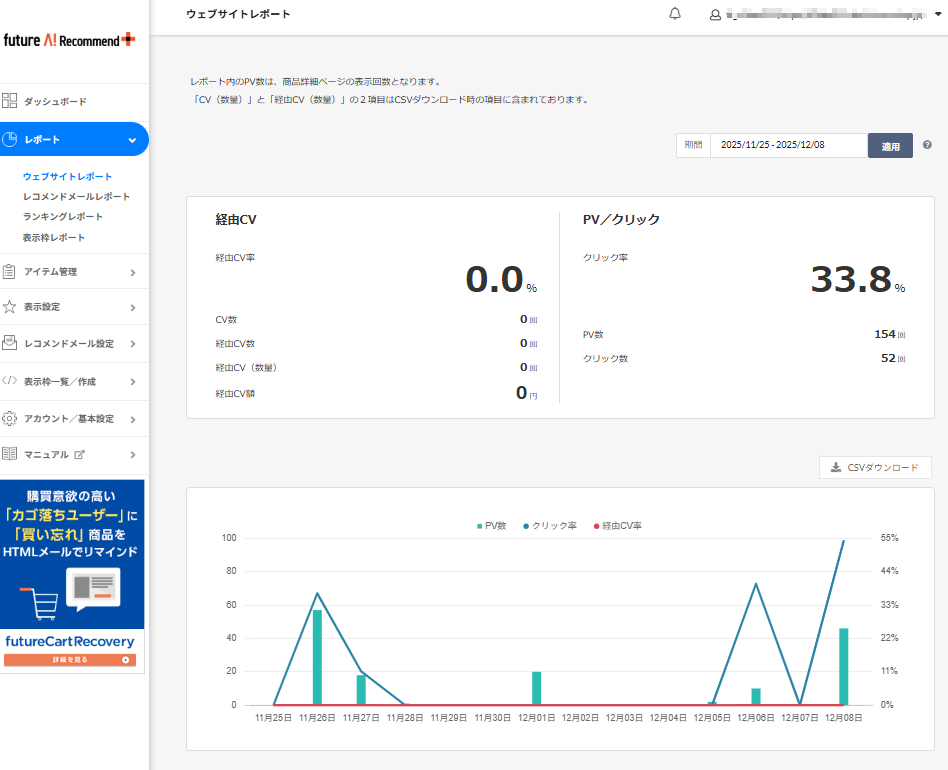
Task: Expand the マニュアル menu chevron
Action: pos(132,455)
